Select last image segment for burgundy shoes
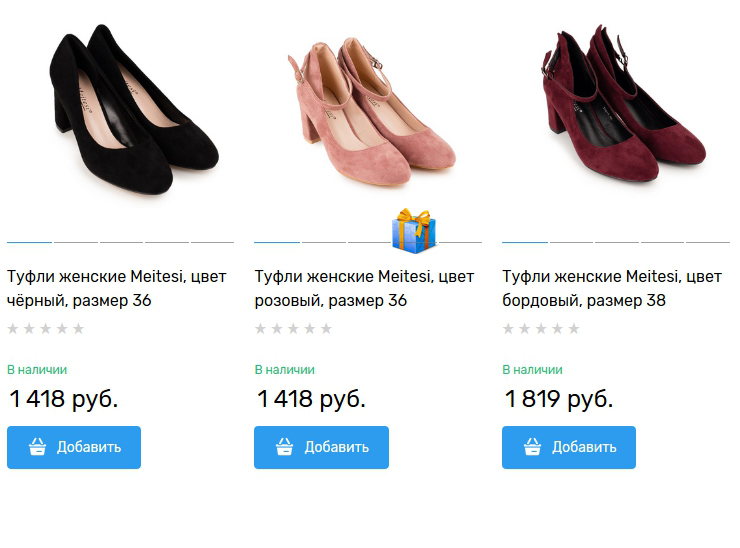Image resolution: width=740 pixels, height=548 pixels. click(708, 242)
